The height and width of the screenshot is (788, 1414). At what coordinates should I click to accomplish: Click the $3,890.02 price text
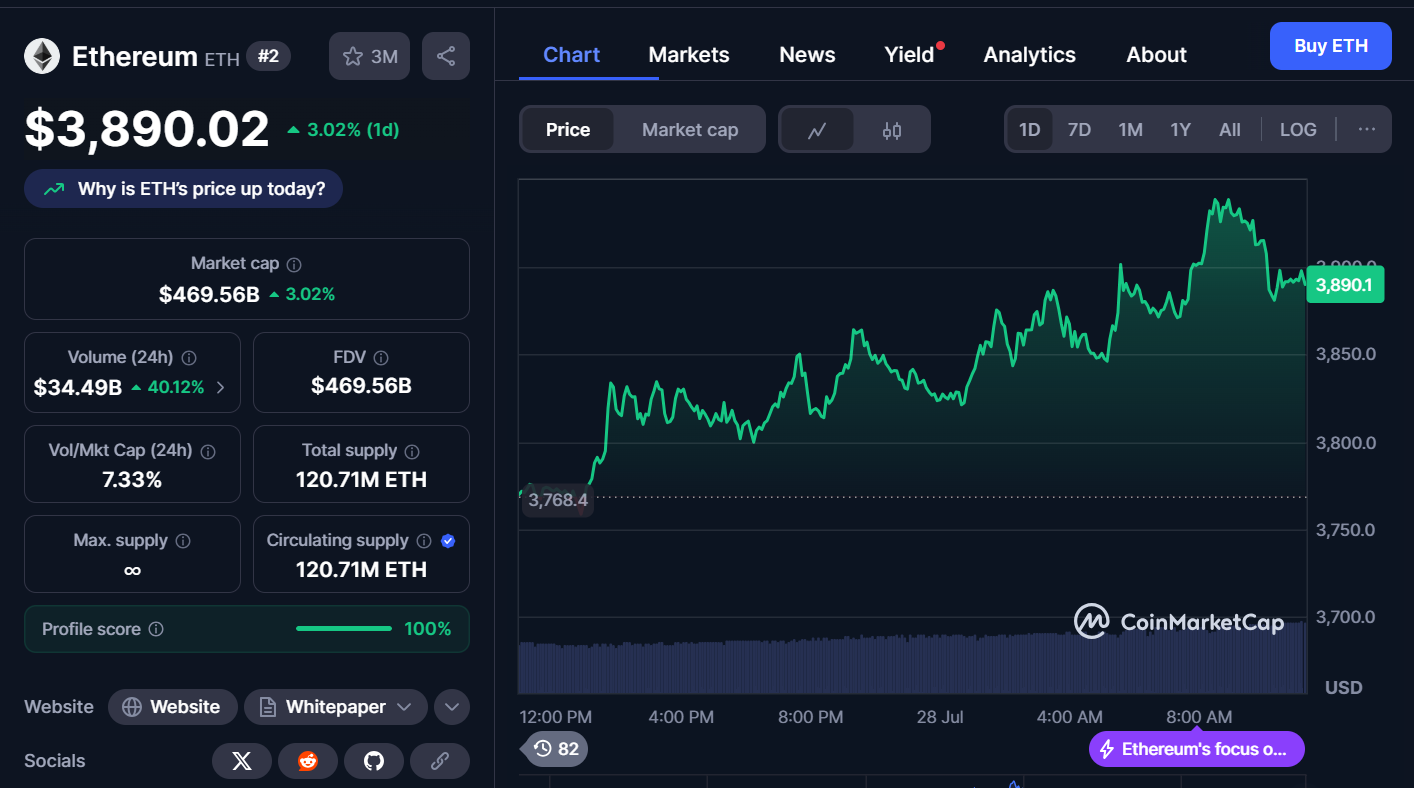point(147,129)
